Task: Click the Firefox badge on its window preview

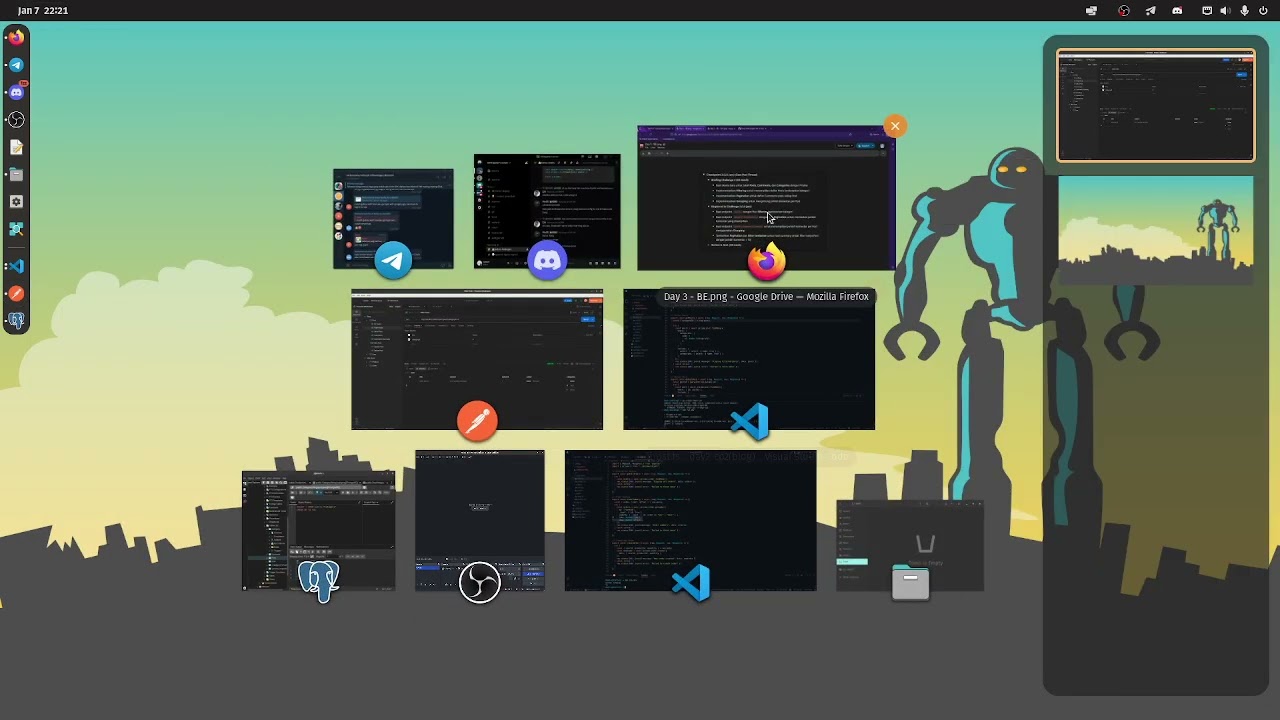Action: coord(767,261)
